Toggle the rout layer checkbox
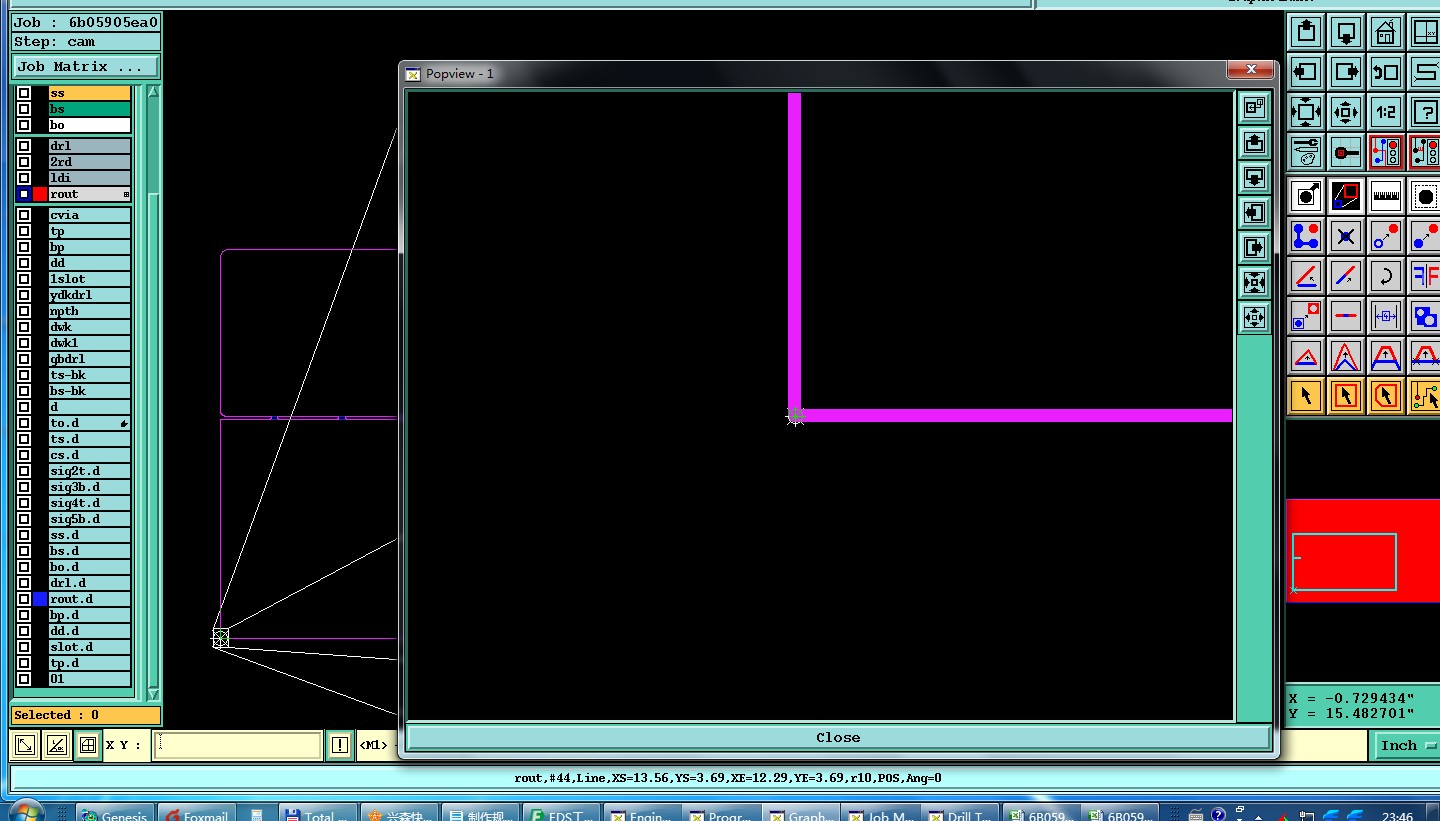 click(24, 194)
